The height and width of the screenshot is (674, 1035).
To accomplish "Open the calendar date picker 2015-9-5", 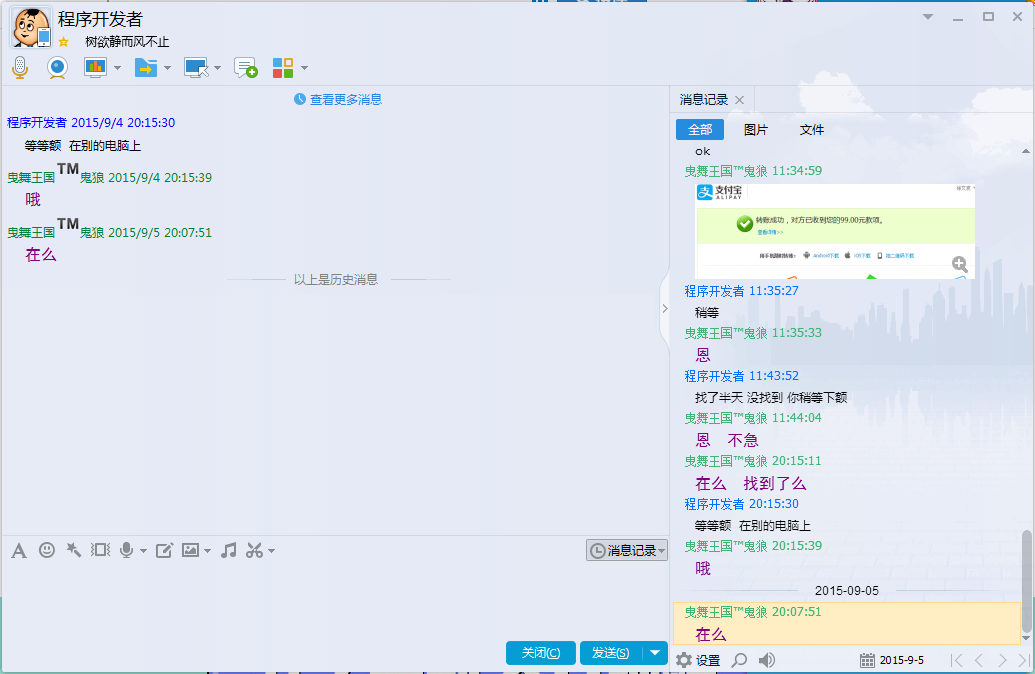I will click(892, 660).
